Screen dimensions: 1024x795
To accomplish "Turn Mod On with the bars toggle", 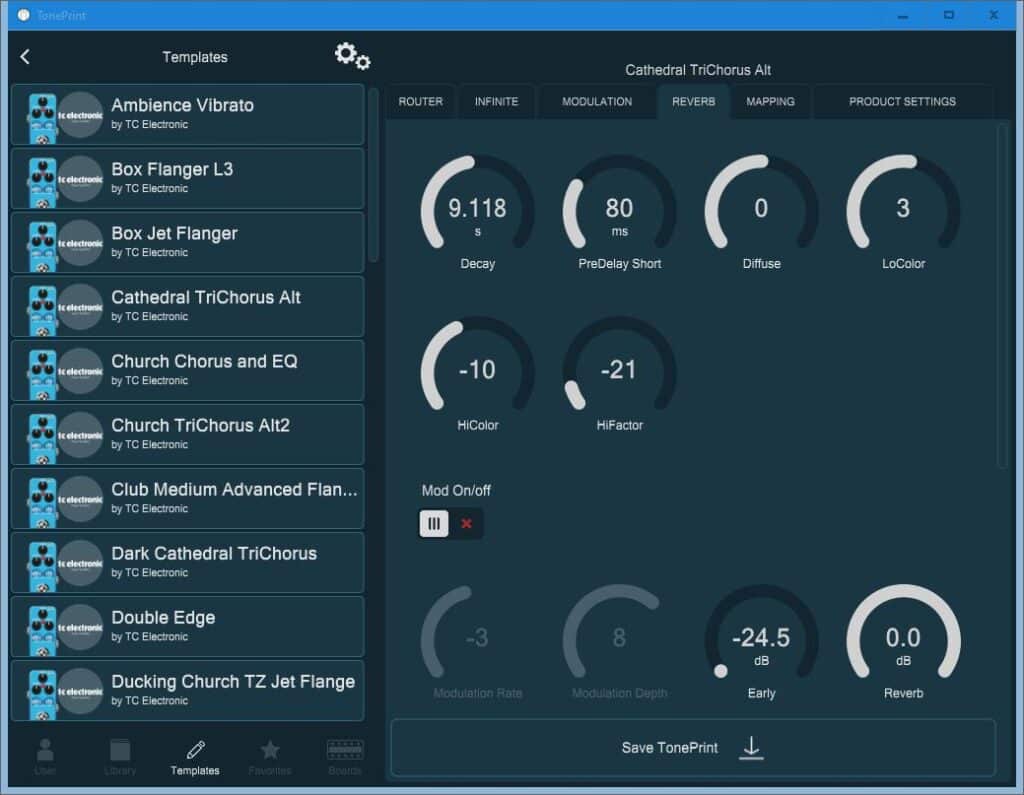I will click(x=434, y=523).
